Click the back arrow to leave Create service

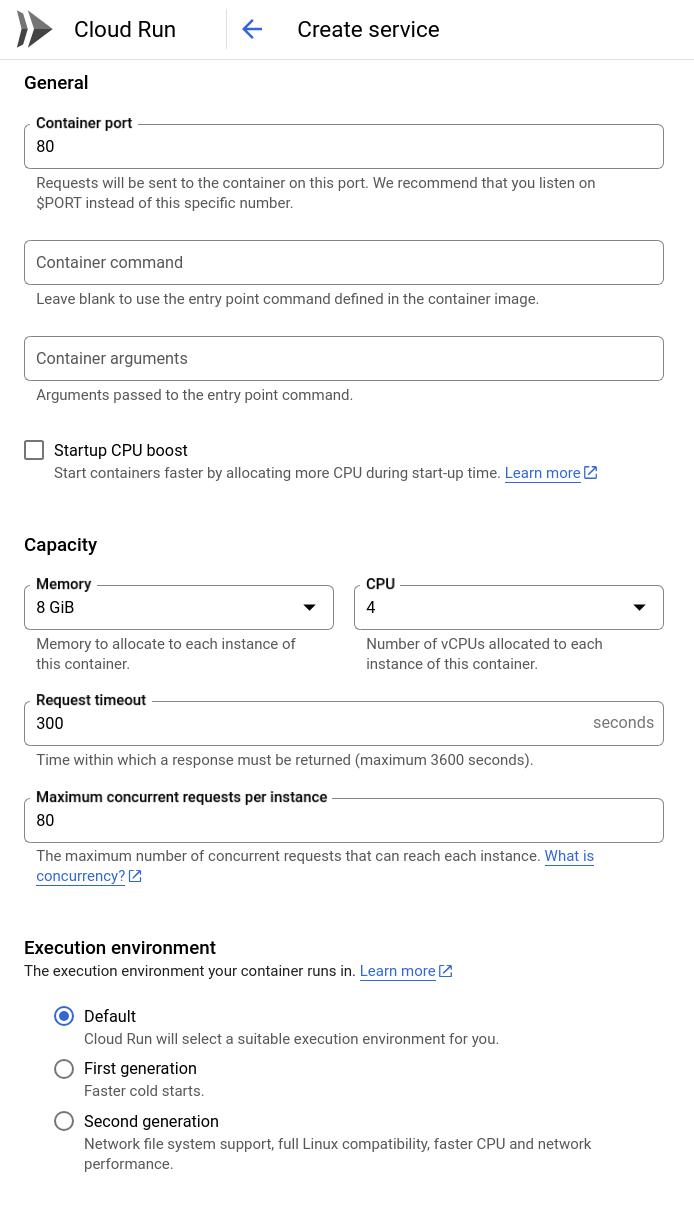252,29
